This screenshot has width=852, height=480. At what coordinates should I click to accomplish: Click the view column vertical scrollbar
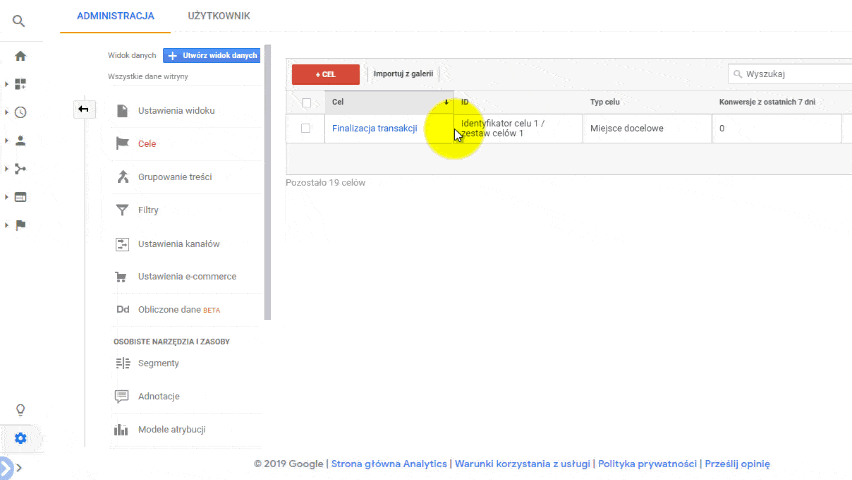pos(267,183)
